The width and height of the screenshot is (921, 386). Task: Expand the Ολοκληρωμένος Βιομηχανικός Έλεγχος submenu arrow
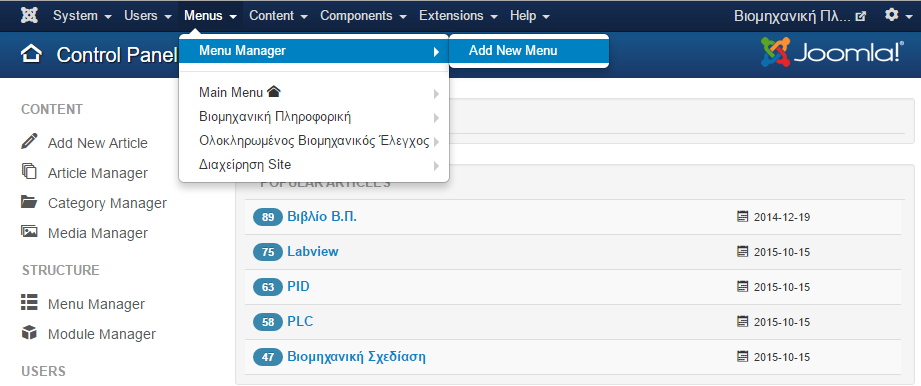point(436,142)
